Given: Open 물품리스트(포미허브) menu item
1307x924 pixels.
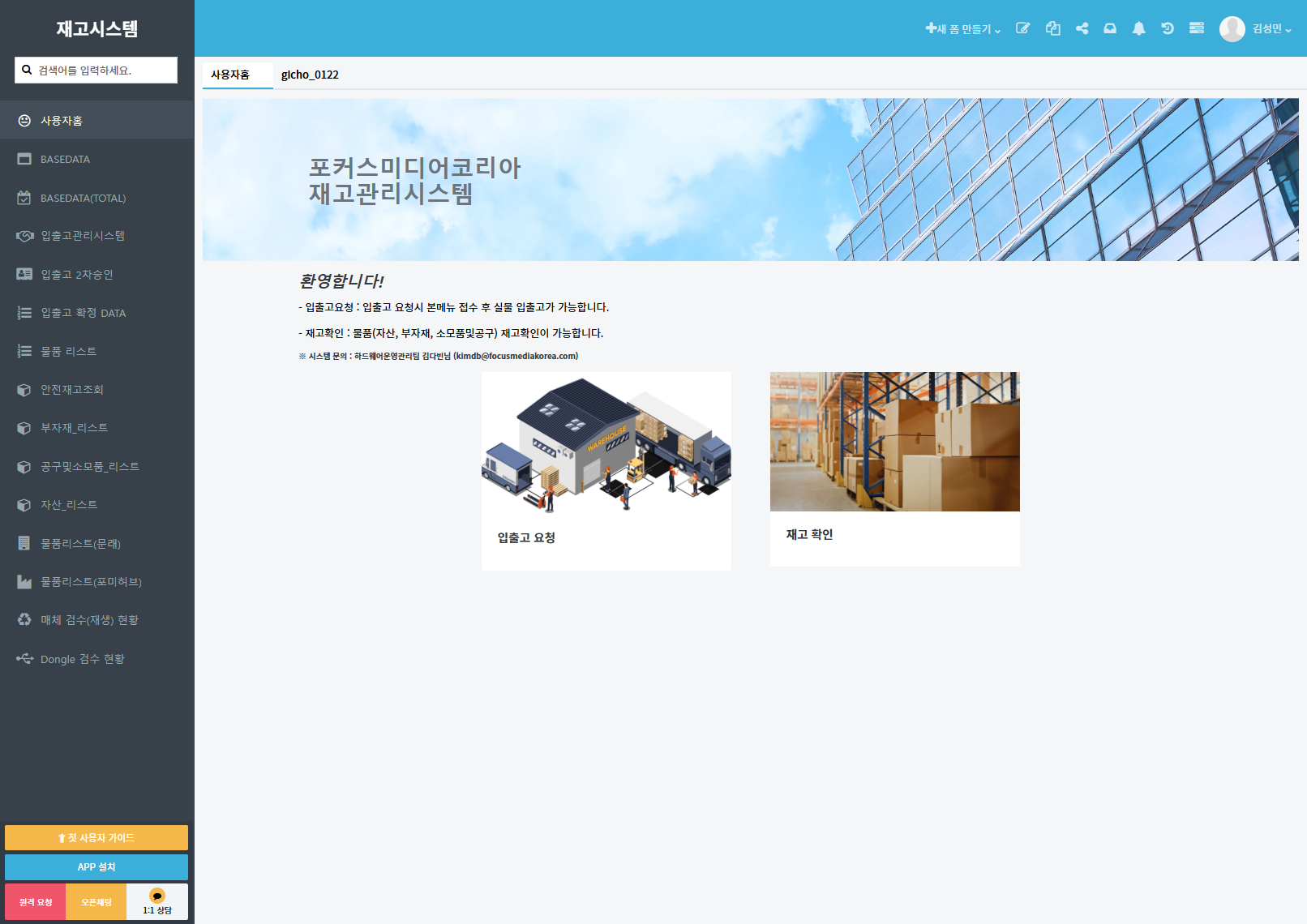Looking at the screenshot, I should point(97,582).
